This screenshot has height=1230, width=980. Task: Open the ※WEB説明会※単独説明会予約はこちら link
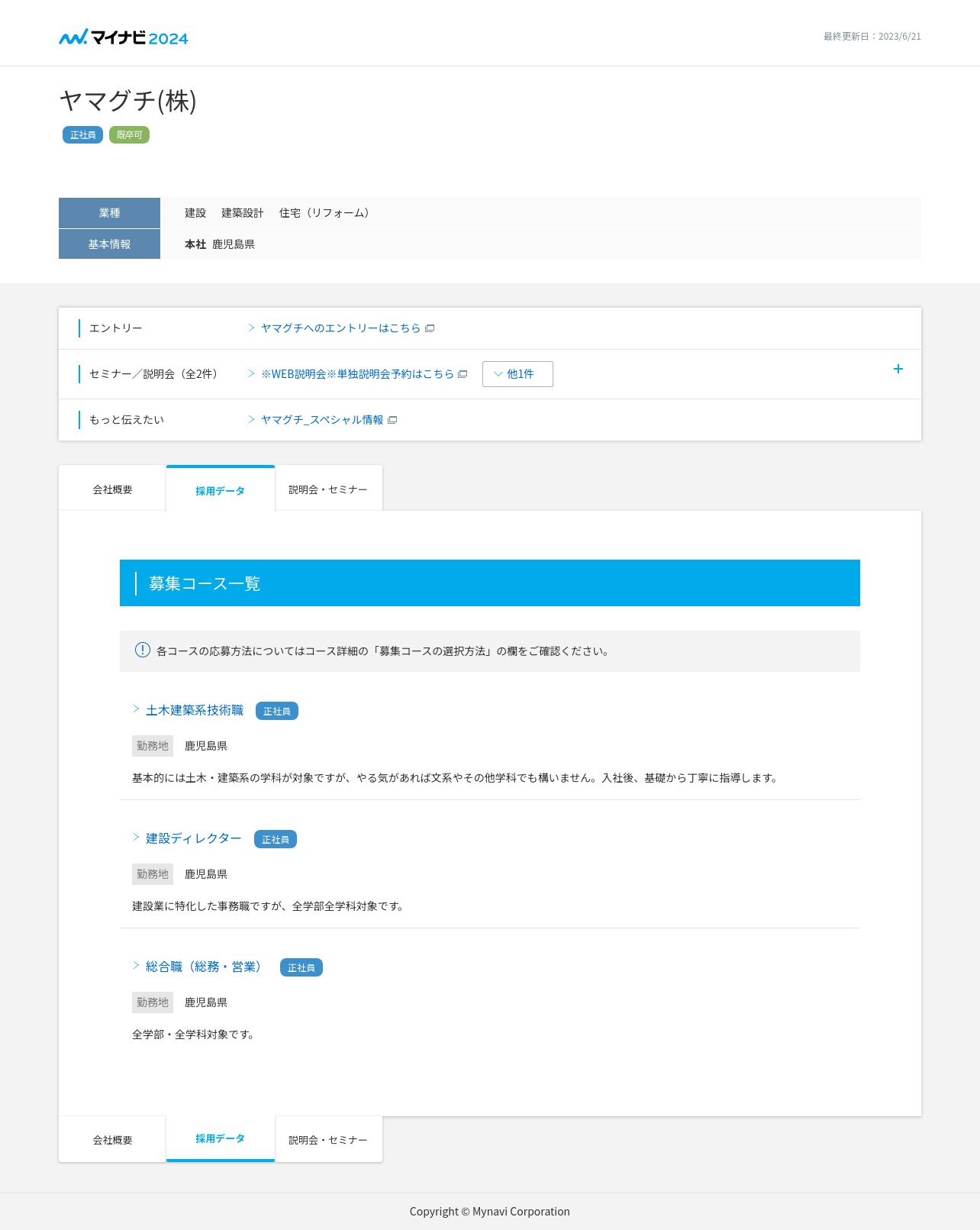click(357, 374)
